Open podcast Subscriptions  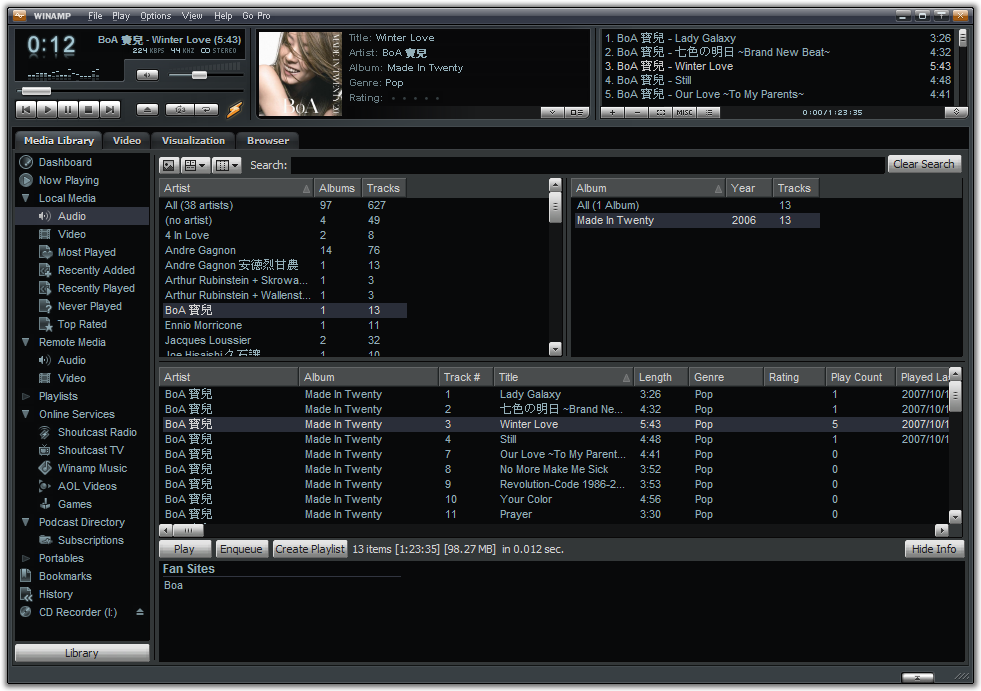[91, 540]
